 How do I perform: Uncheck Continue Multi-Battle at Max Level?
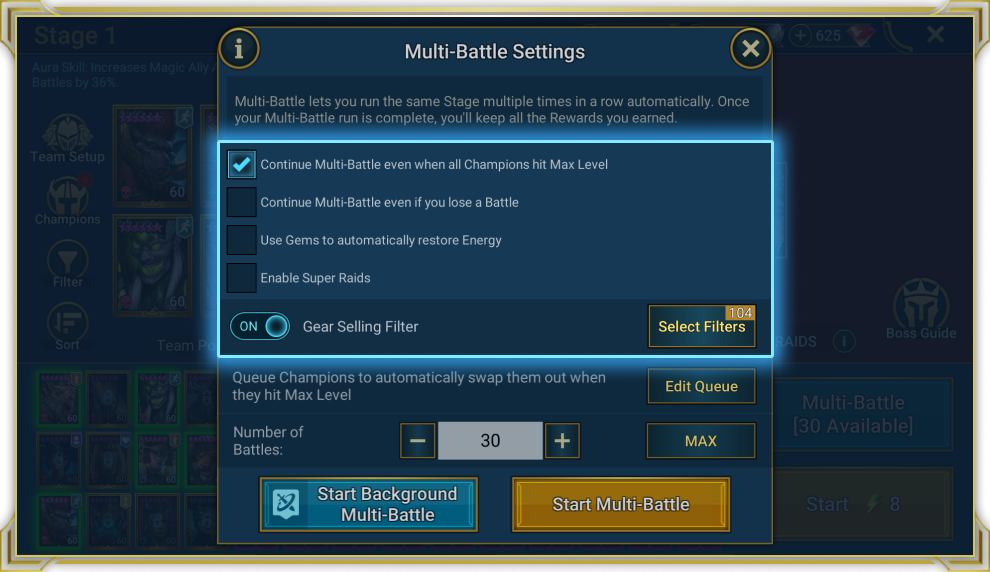pos(242,164)
